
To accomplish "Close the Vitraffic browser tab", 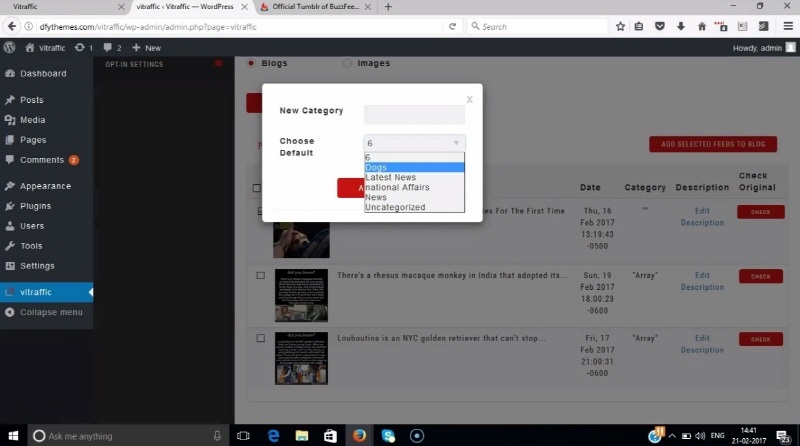I will click(x=121, y=7).
